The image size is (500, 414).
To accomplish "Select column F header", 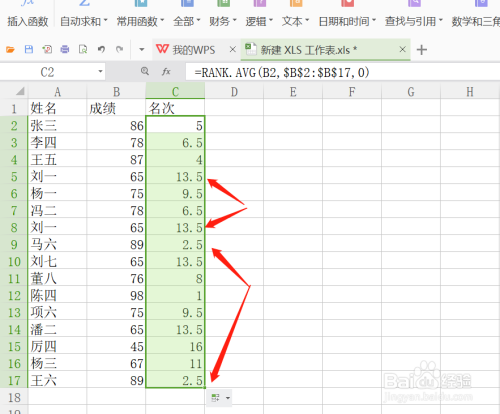I will pyautogui.click(x=352, y=91).
